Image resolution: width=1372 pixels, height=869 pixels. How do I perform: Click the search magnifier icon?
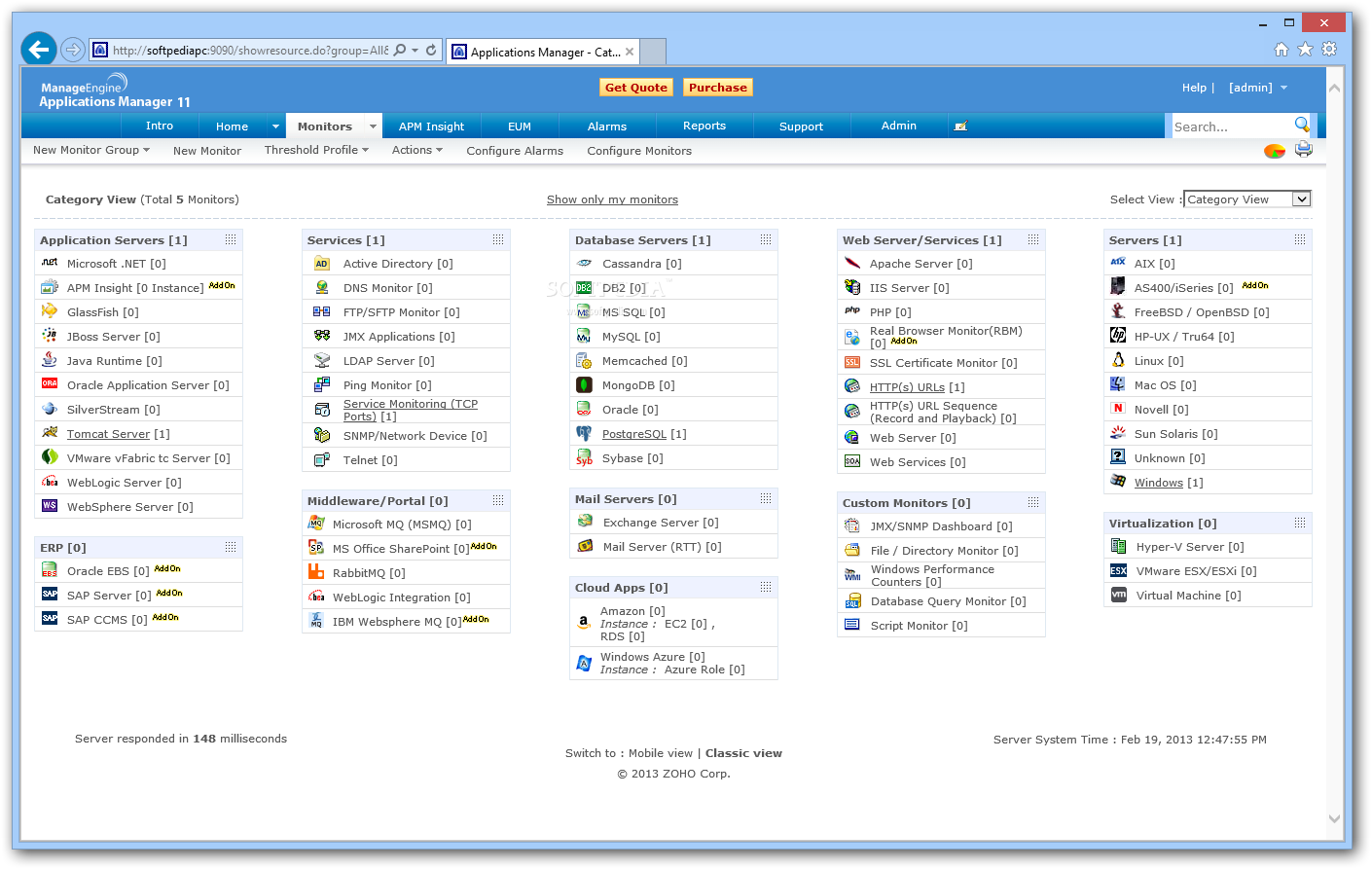(1302, 125)
